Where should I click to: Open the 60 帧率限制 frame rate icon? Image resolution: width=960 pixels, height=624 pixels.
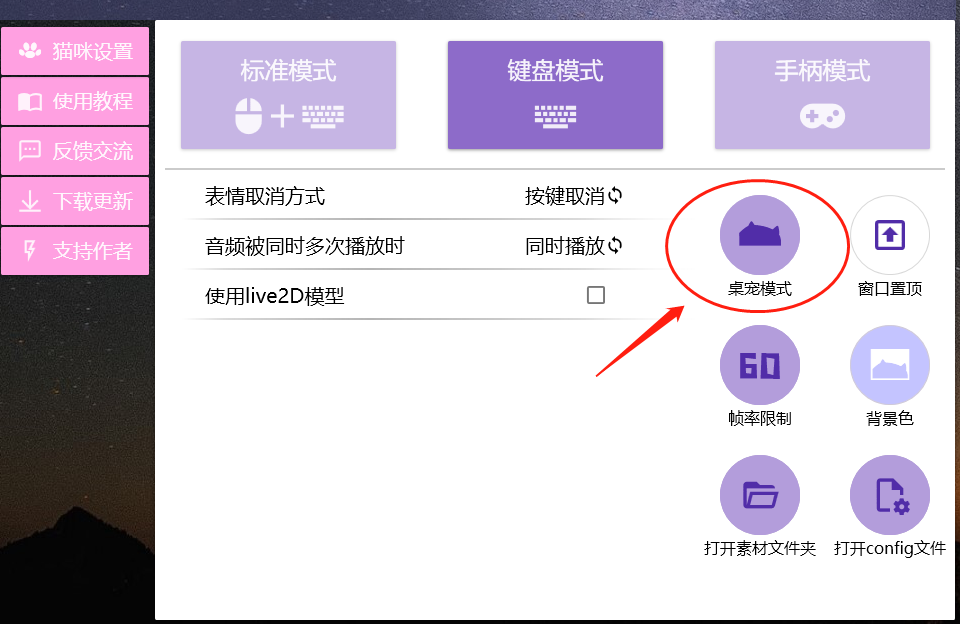[759, 365]
